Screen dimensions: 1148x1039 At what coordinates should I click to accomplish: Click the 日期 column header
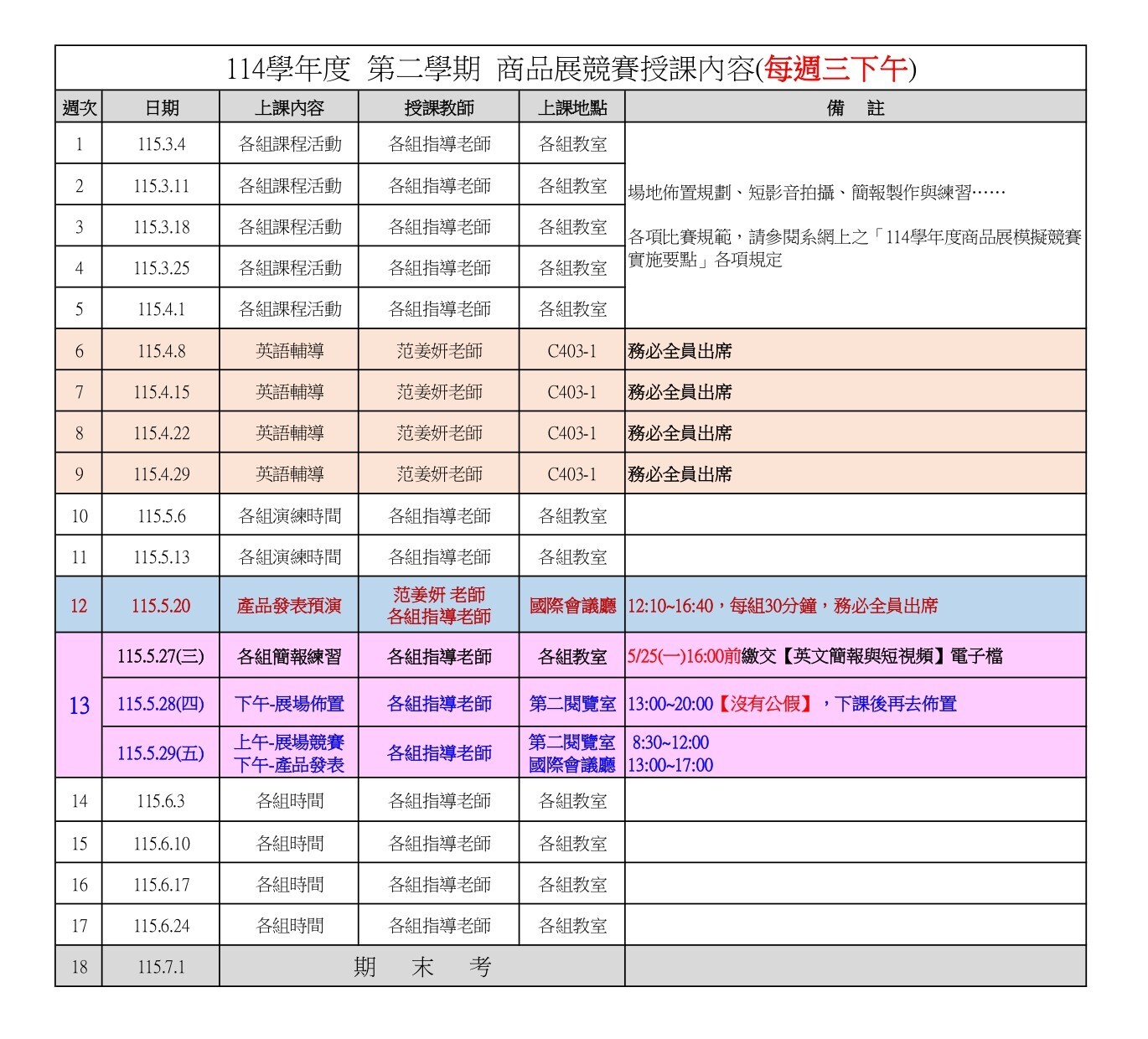point(161,108)
